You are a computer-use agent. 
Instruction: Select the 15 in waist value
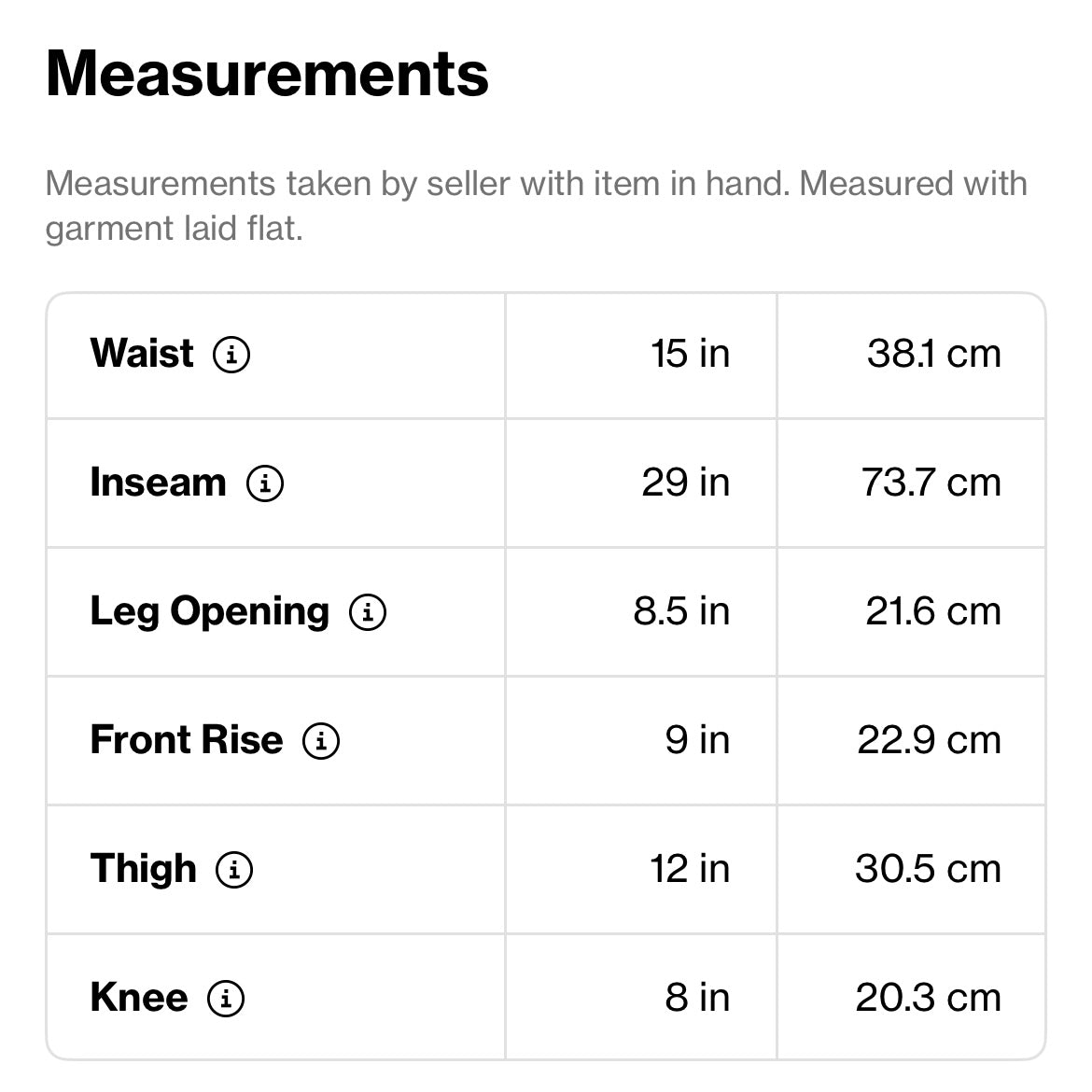(x=690, y=354)
